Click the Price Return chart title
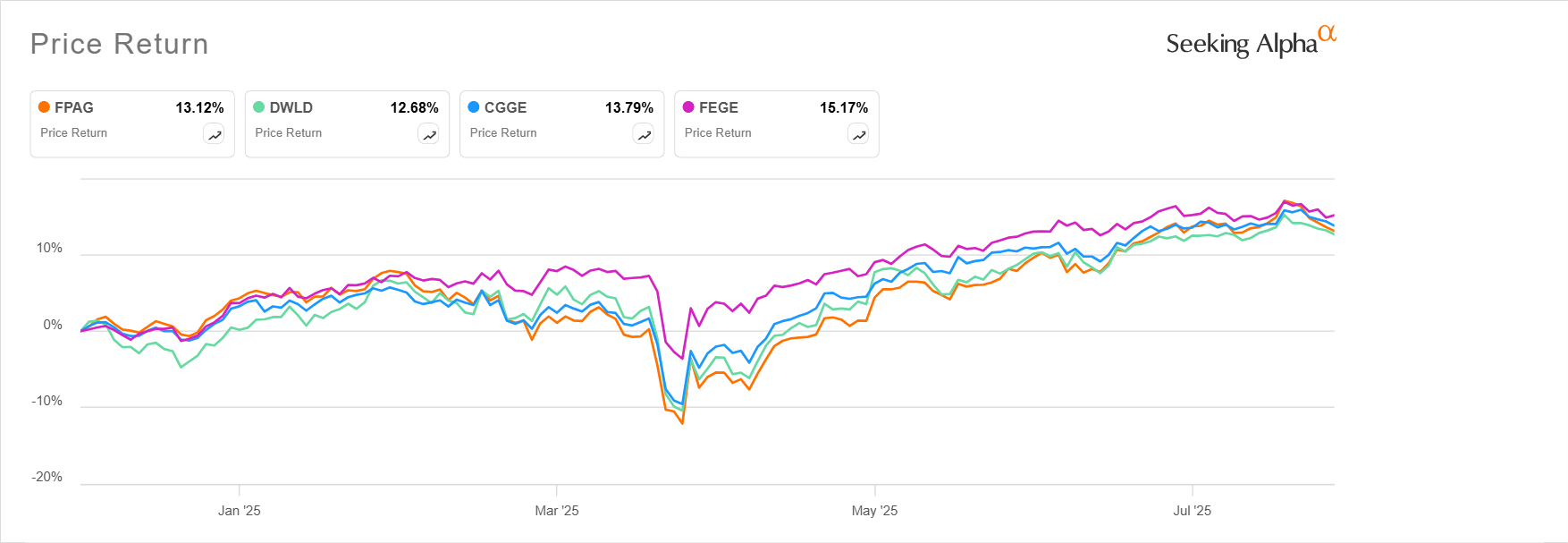Screen dimensions: 1568x543 (x=119, y=44)
